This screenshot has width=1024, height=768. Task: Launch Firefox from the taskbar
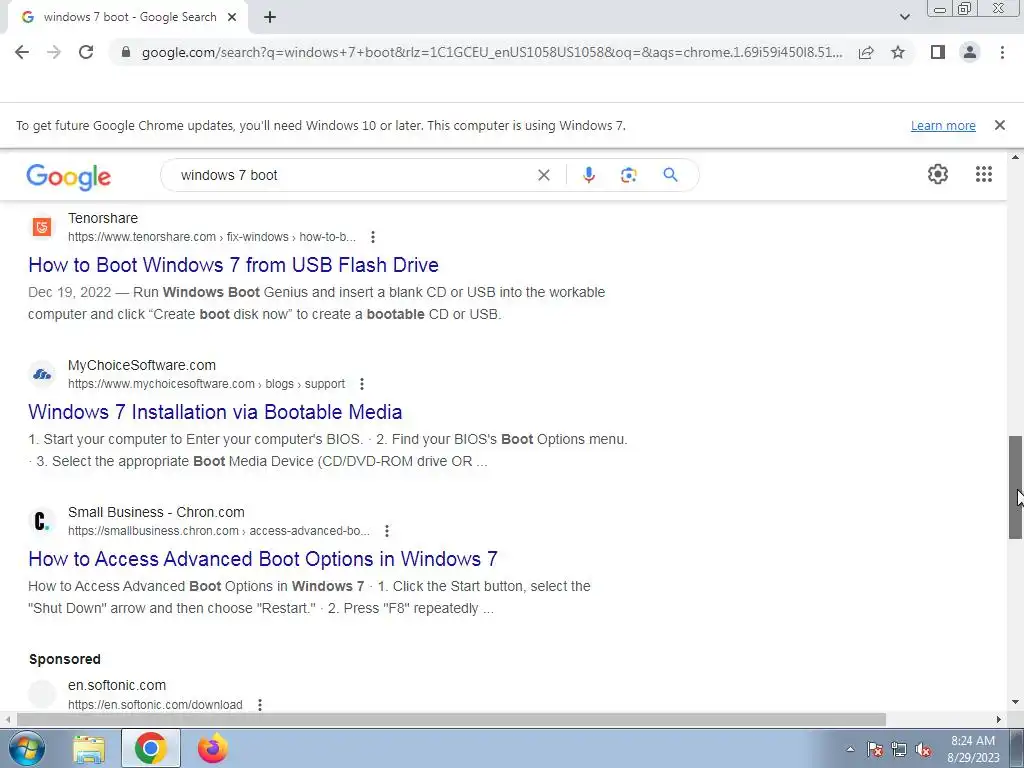coord(213,749)
